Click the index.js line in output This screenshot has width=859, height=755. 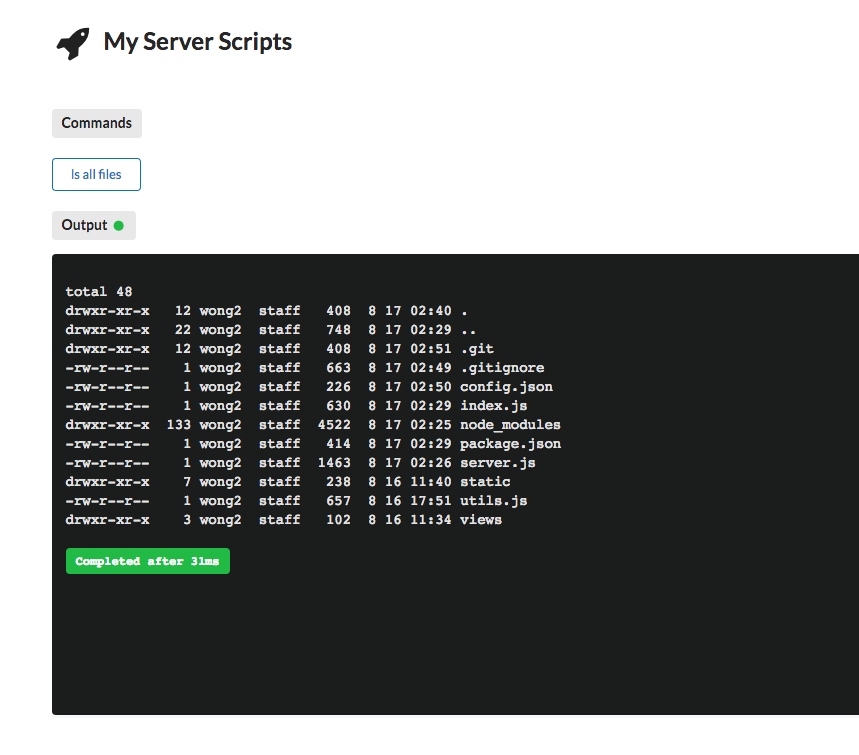[x=300, y=405]
